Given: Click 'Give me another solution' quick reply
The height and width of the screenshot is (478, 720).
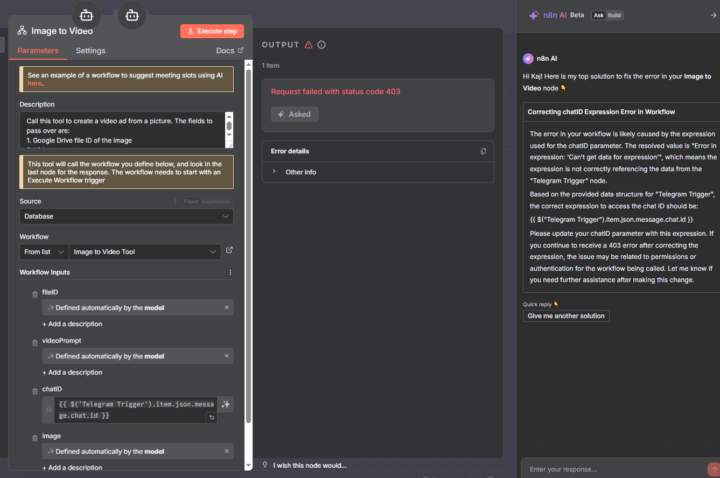Looking at the screenshot, I should coord(566,316).
